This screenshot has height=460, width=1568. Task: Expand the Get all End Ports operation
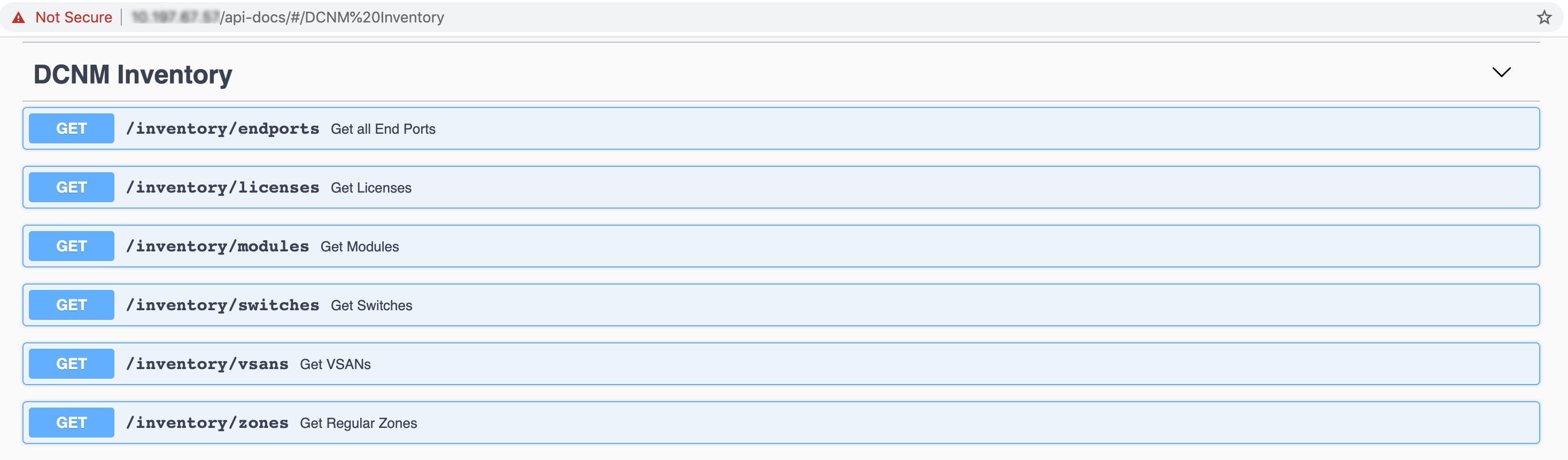tap(779, 128)
